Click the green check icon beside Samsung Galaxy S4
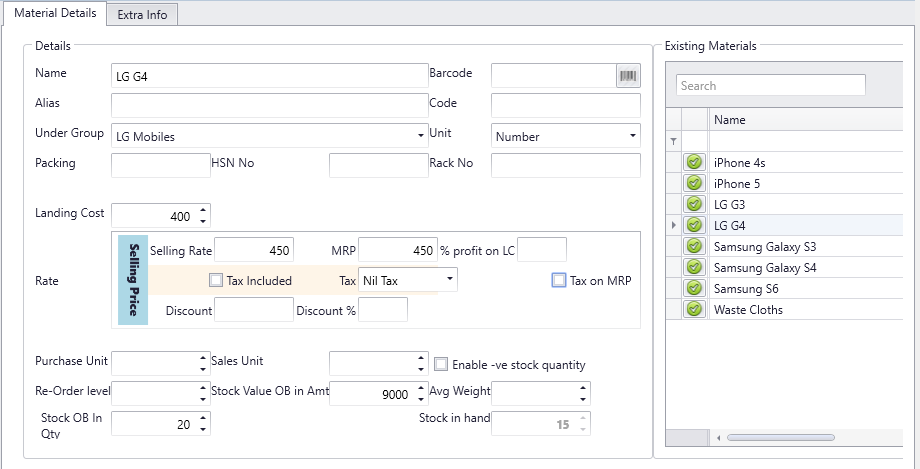This screenshot has height=469, width=920. point(694,268)
